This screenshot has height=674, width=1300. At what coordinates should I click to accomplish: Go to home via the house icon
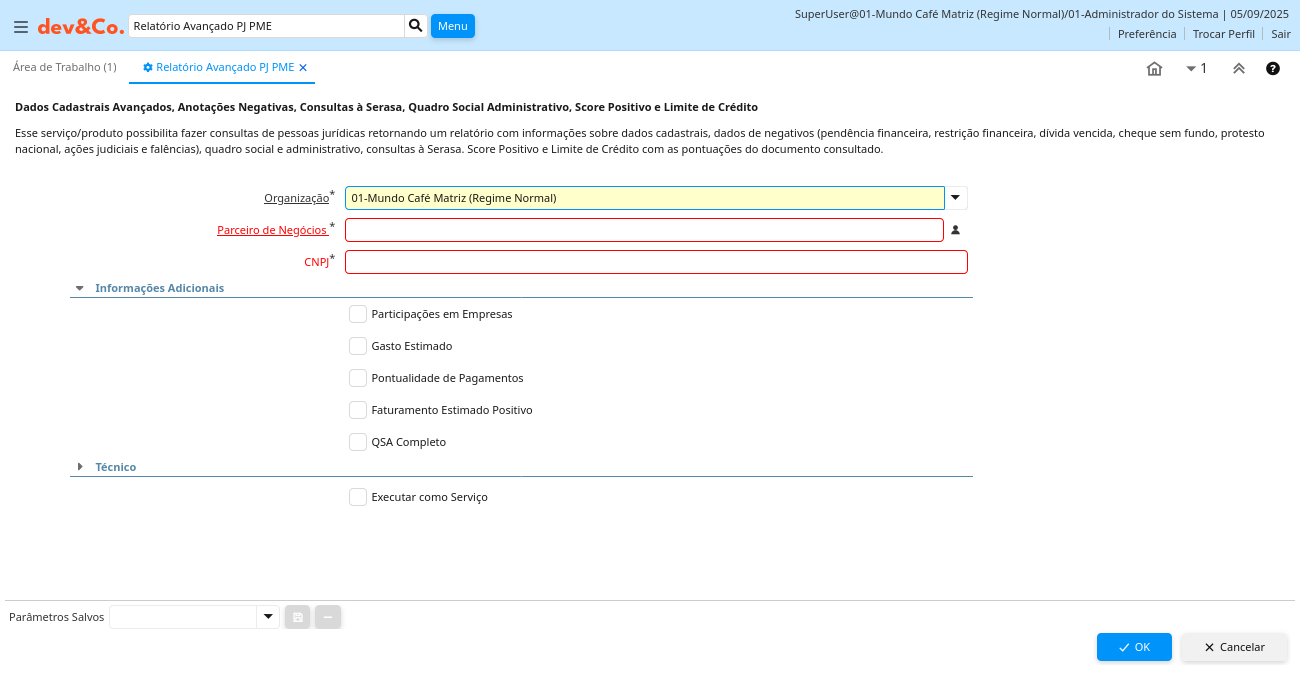1154,69
